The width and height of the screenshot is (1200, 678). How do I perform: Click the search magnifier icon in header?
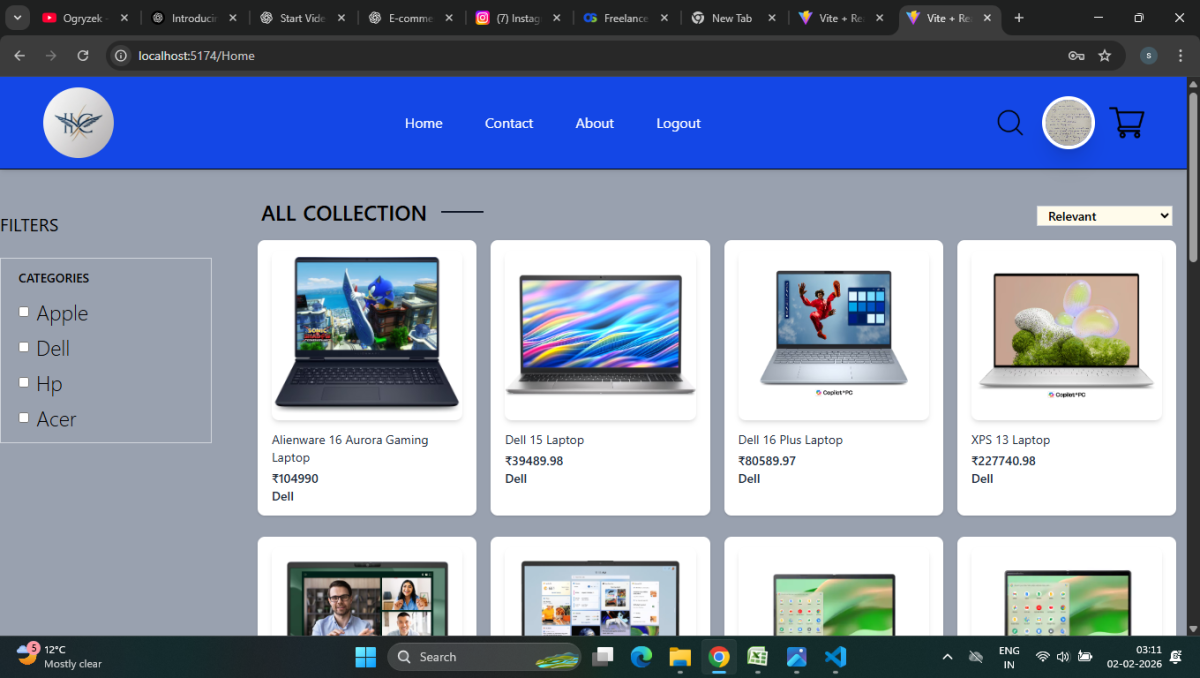pyautogui.click(x=1010, y=123)
